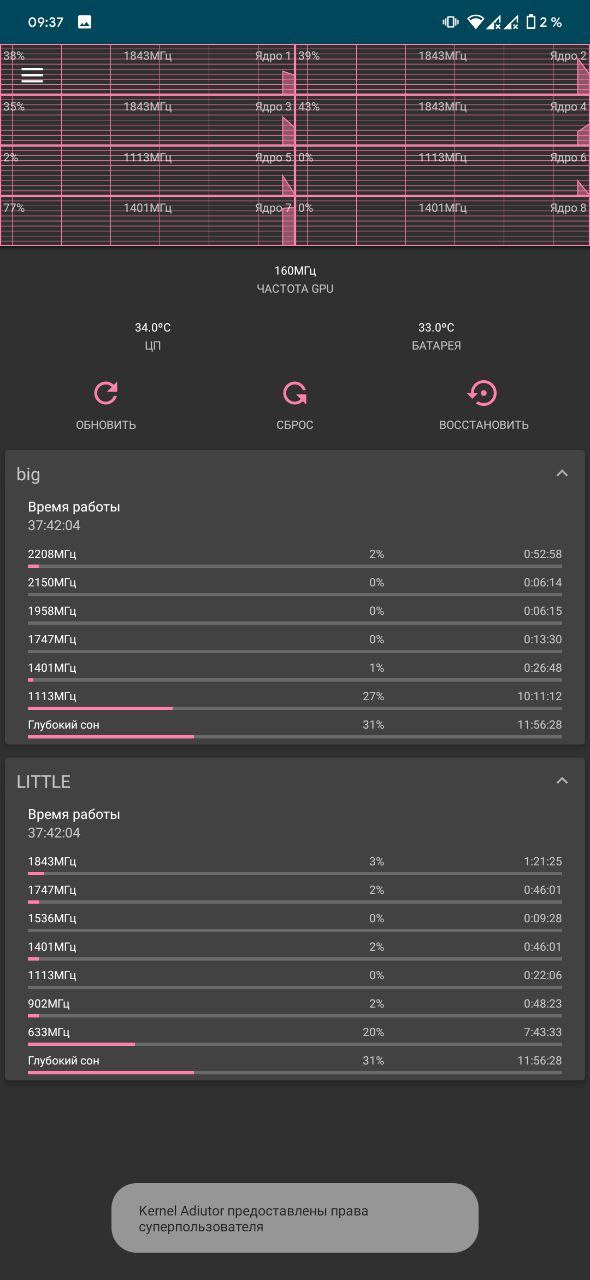Tap the battery icon in status bar

531,22
